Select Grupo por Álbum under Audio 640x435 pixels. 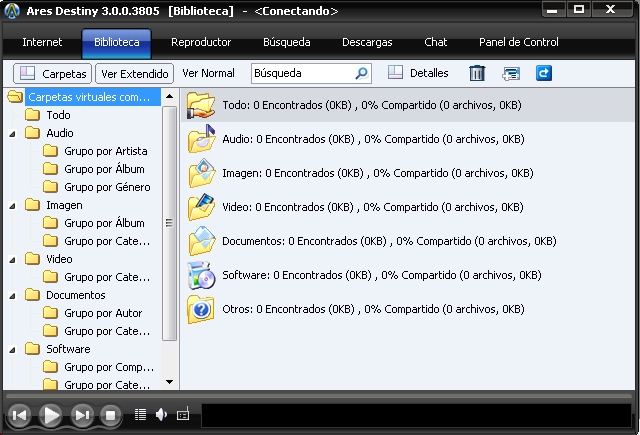point(104,169)
